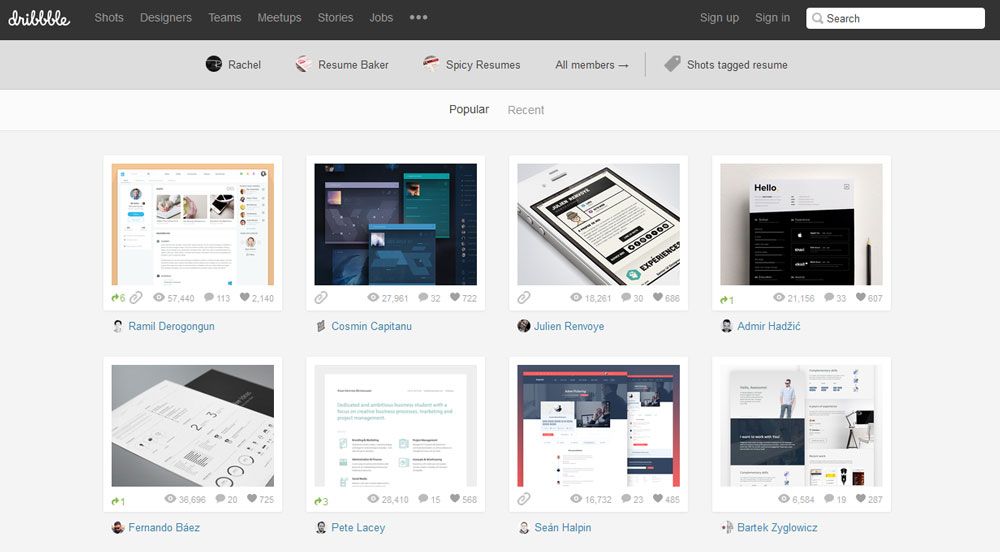Open Fernando Báez's shot thumbnail
The height and width of the screenshot is (552, 1000).
[193, 426]
